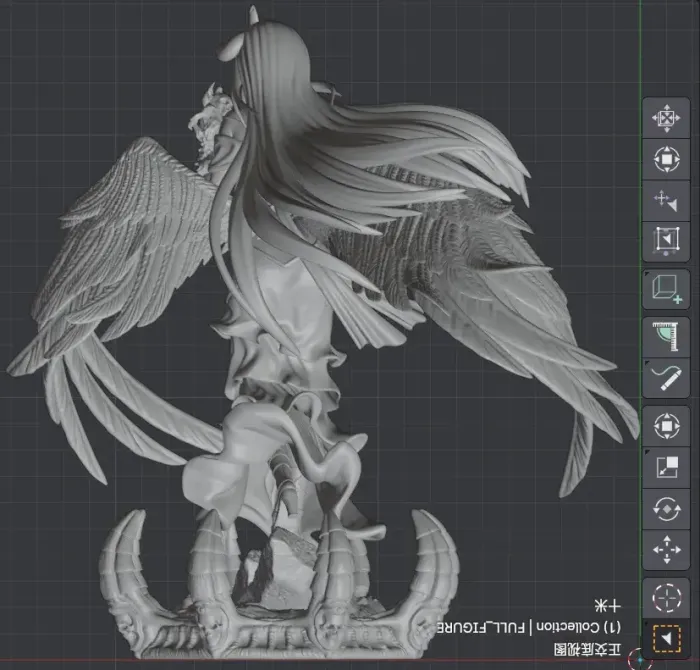Select the arrows-around-square tool beside the crossed-box icon
700x670 pixels.
click(667, 159)
